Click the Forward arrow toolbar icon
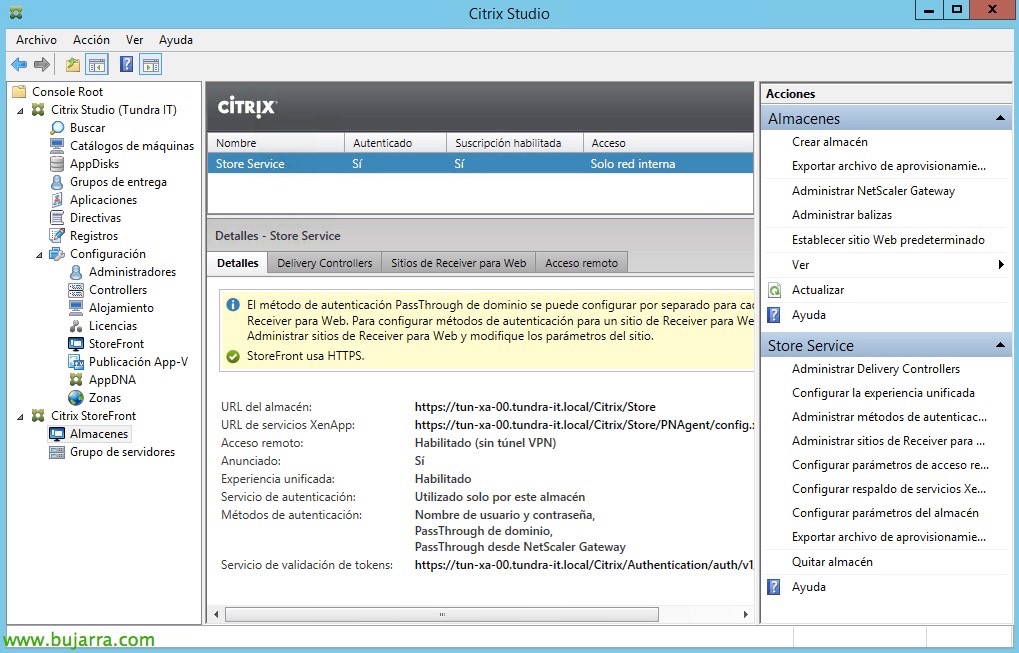 tap(42, 64)
